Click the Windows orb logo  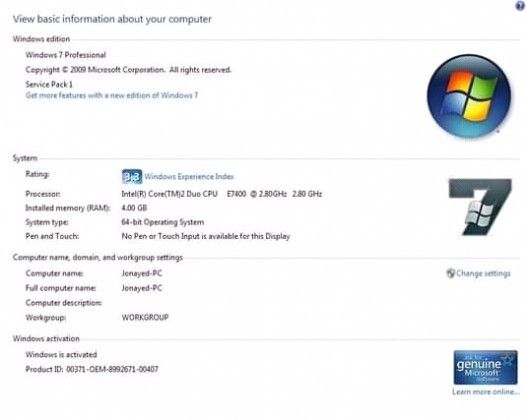[469, 96]
